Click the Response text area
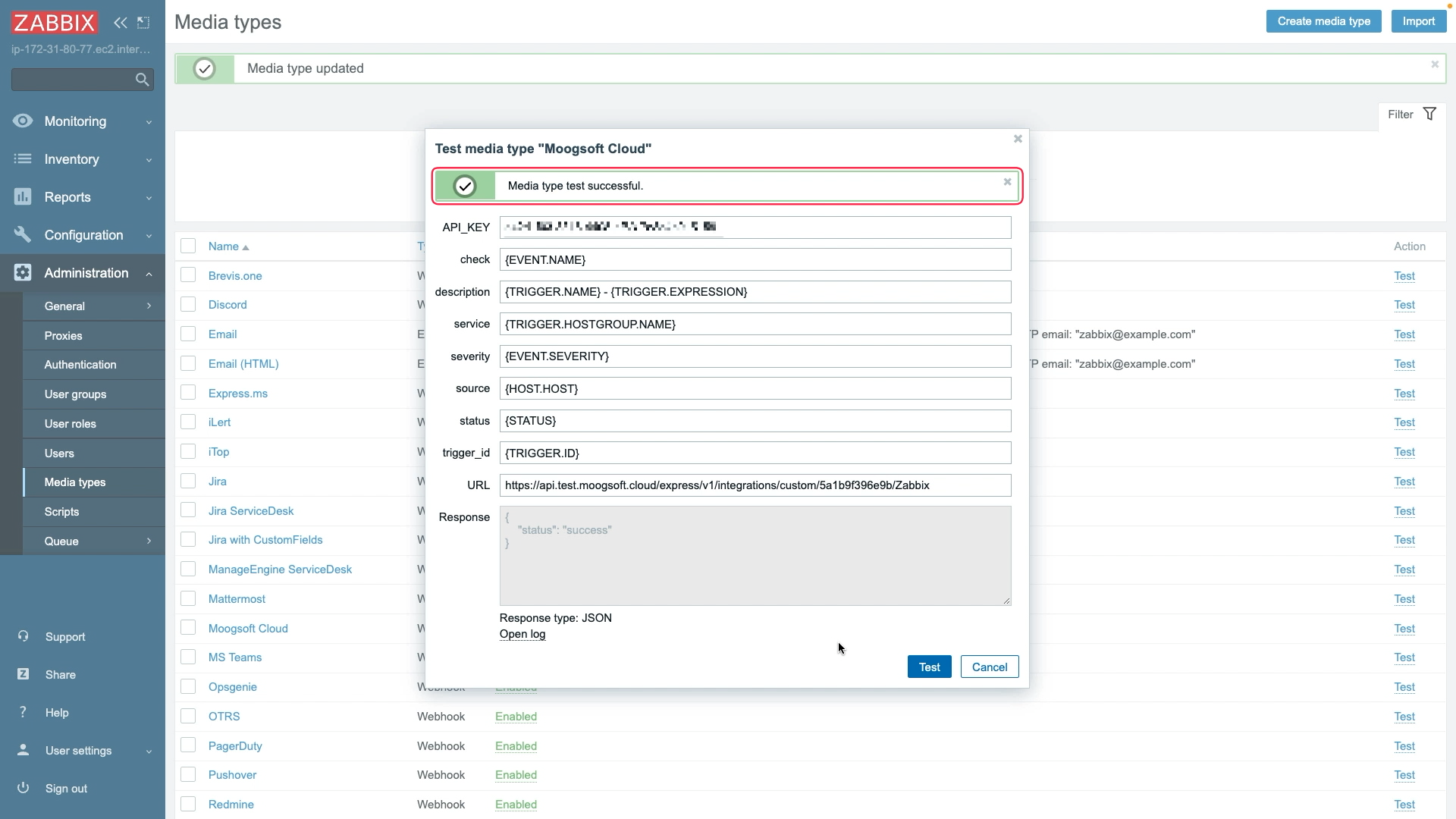The image size is (1456, 819). click(755, 556)
